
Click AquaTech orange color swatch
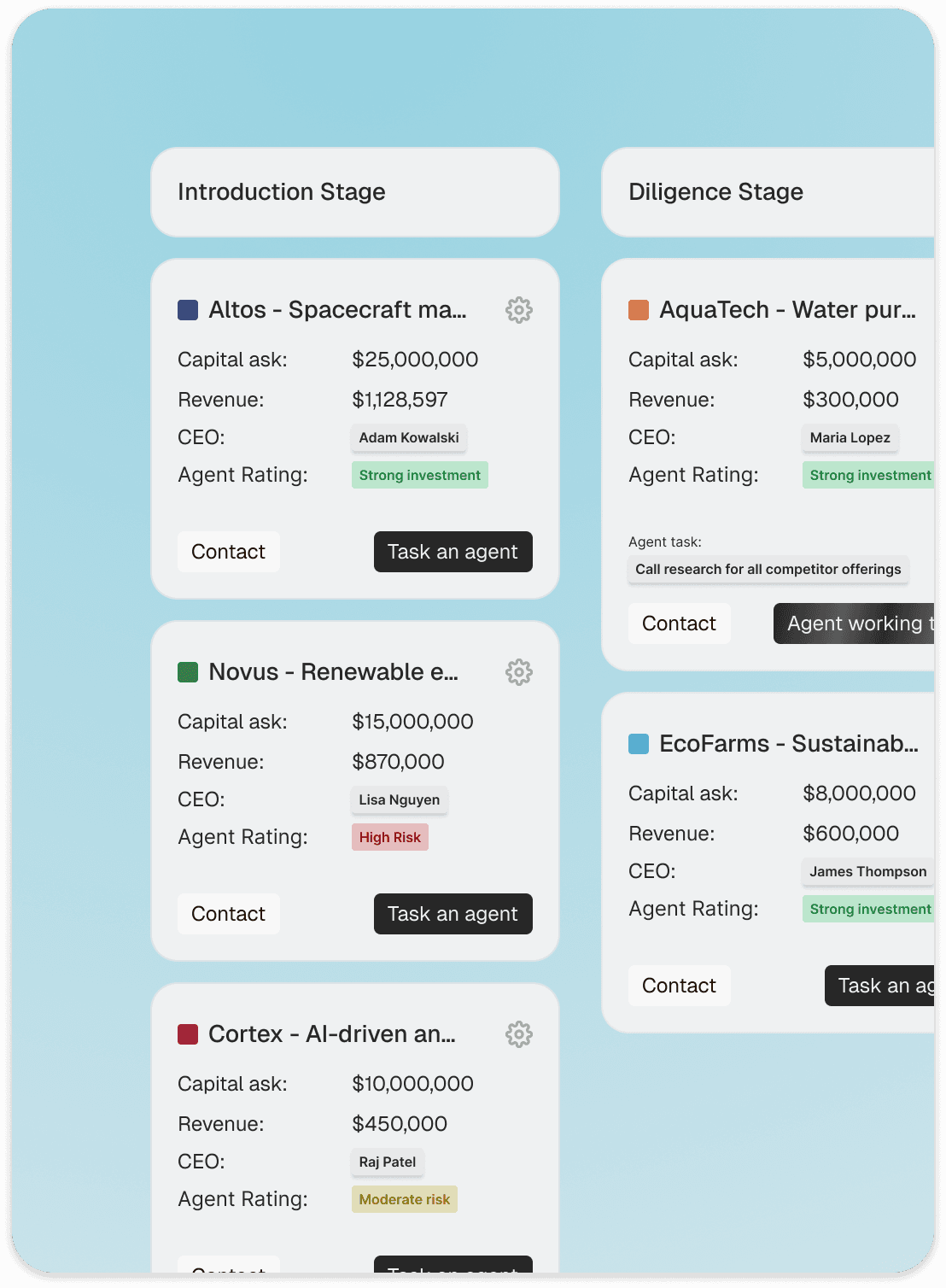(x=639, y=310)
